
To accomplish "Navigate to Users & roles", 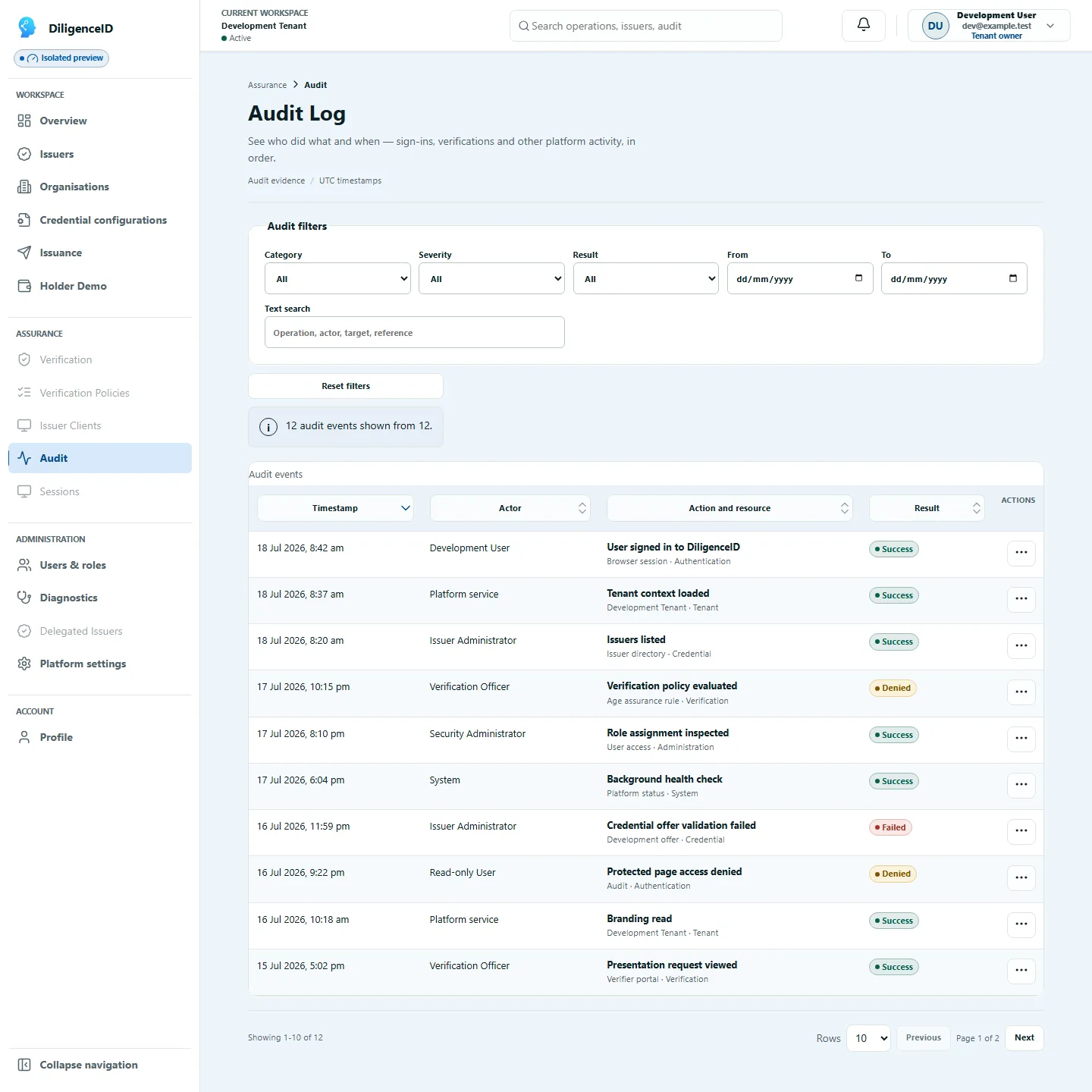I will [100, 565].
